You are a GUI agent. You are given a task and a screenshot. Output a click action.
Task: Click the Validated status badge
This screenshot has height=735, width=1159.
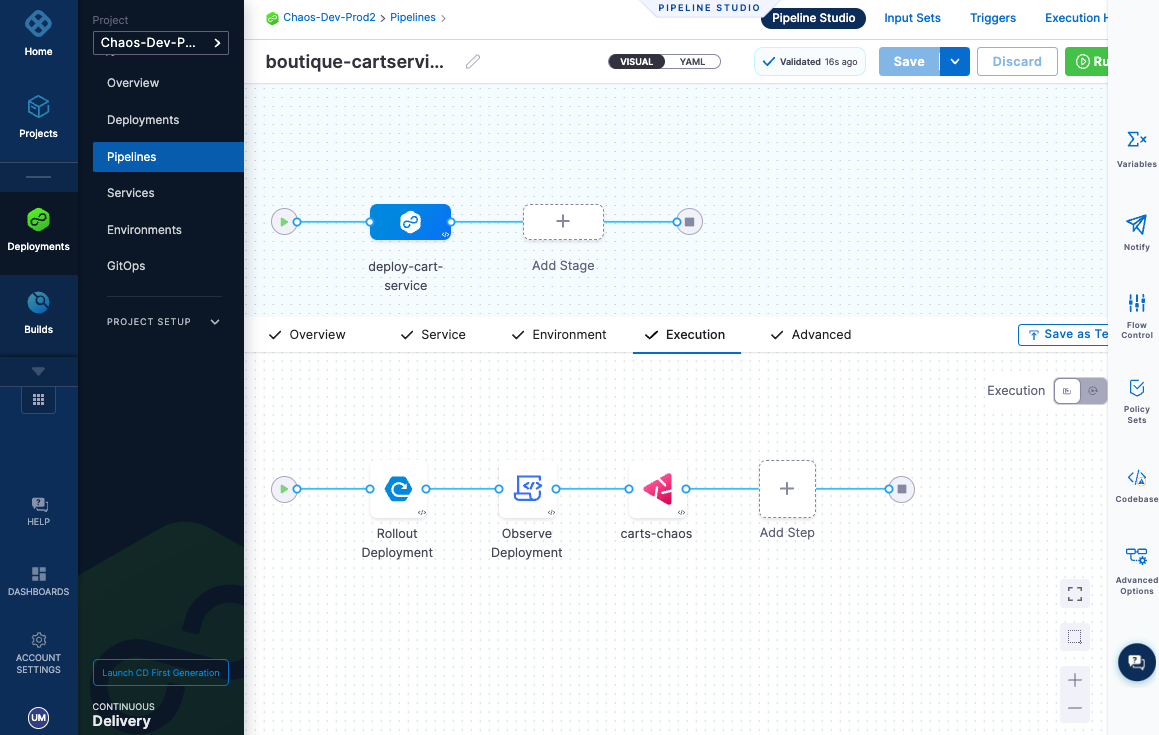click(809, 61)
